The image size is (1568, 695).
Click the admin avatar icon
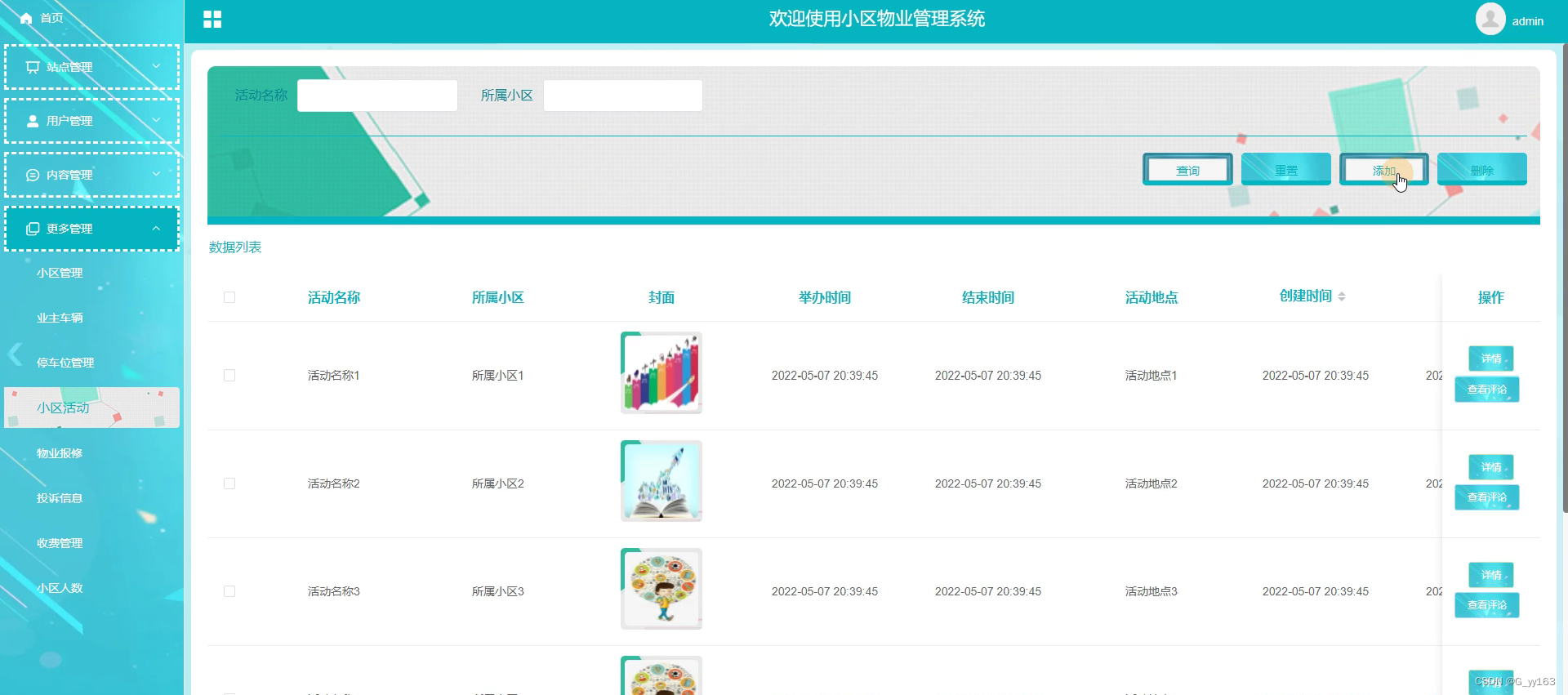coord(1490,19)
